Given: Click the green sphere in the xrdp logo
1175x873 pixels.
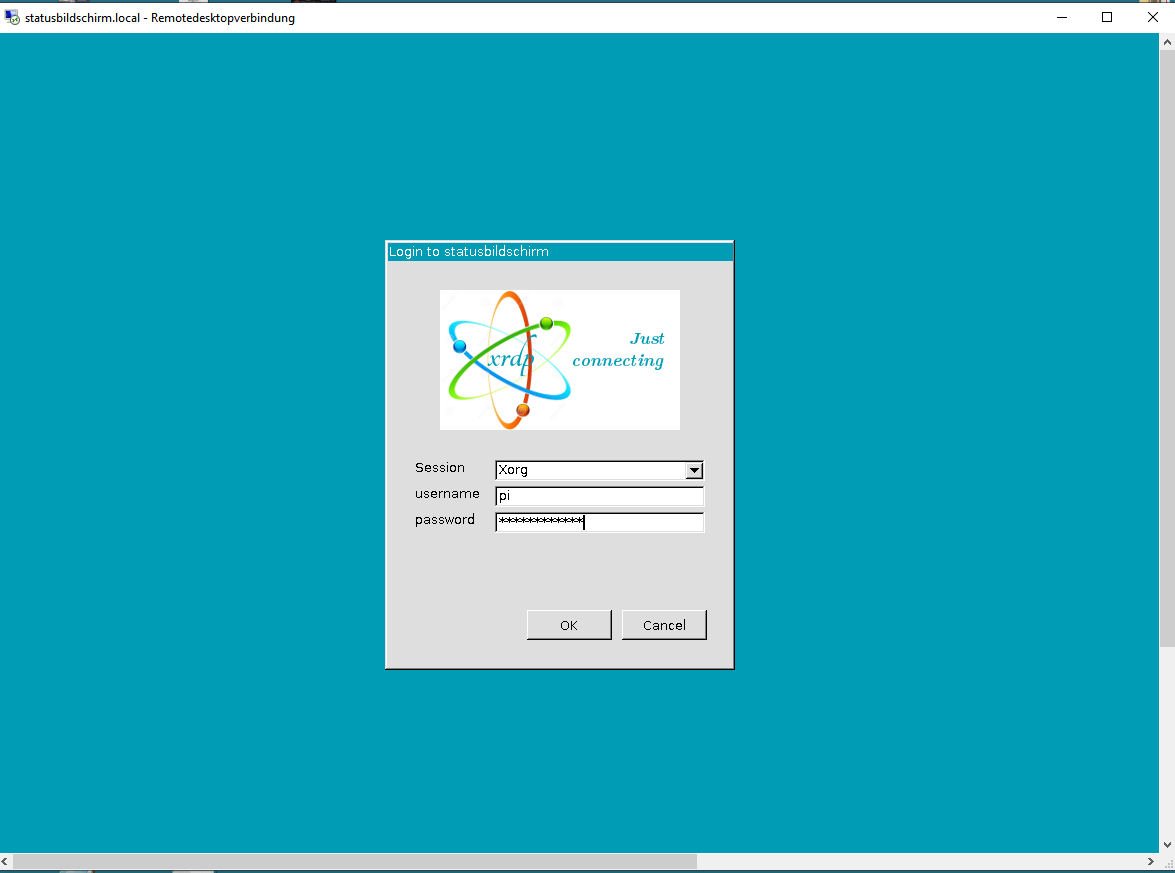Looking at the screenshot, I should point(546,323).
